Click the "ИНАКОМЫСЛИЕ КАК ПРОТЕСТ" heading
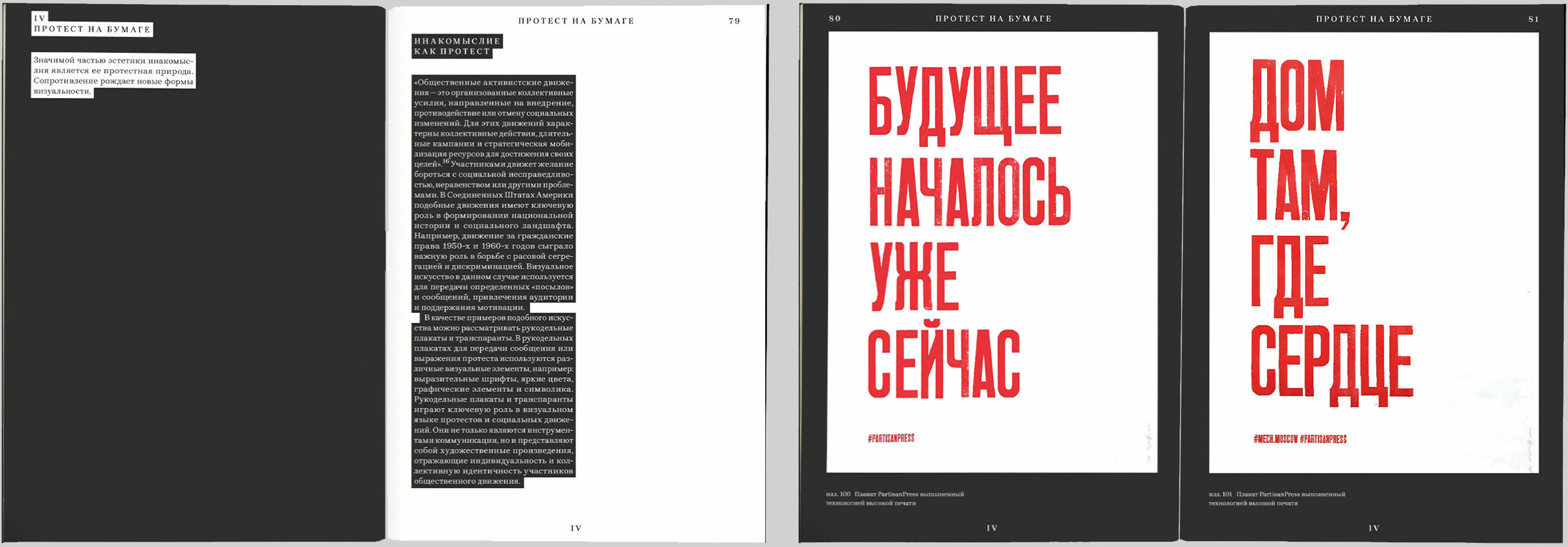This screenshot has height=547, width=1568. 457,46
